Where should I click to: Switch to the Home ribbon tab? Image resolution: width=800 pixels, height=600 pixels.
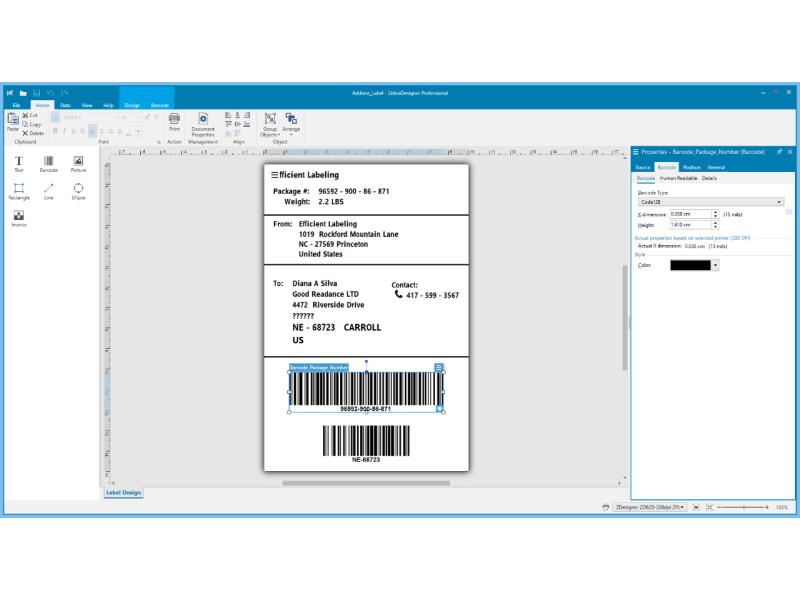tap(42, 105)
